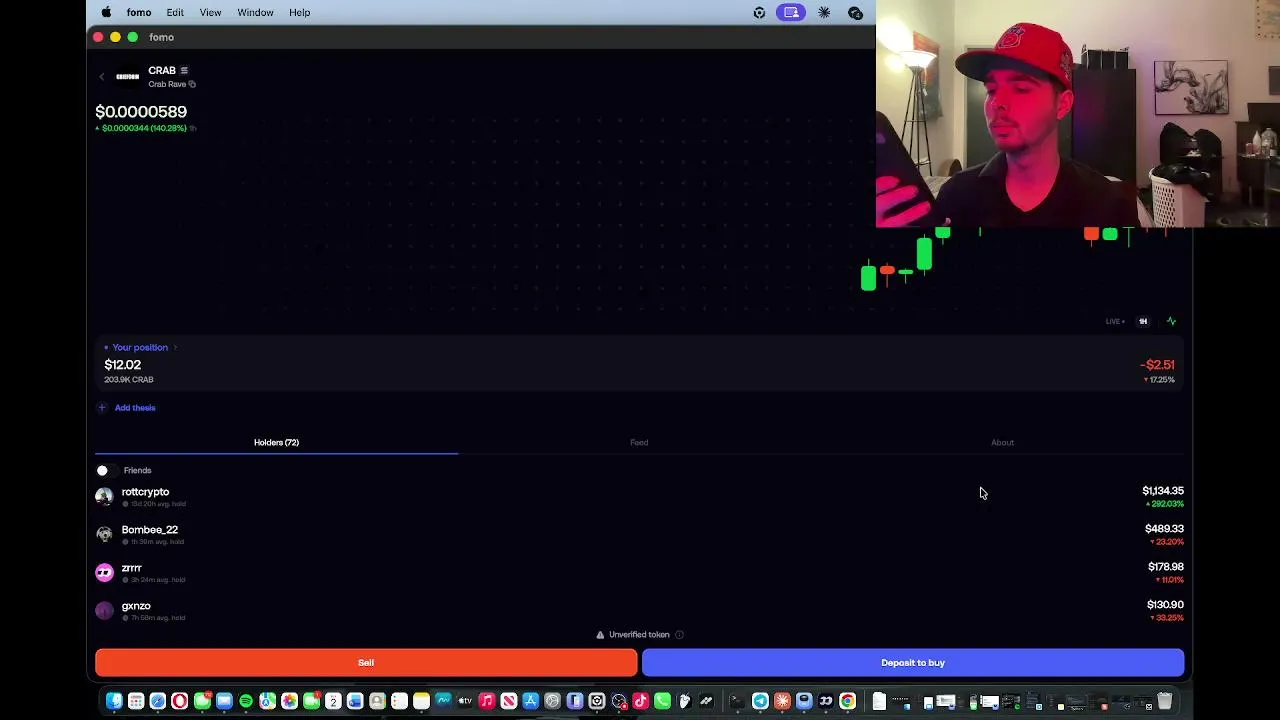1280x720 pixels.
Task: Open WhatsApp from the Dock
Action: [x=662, y=701]
